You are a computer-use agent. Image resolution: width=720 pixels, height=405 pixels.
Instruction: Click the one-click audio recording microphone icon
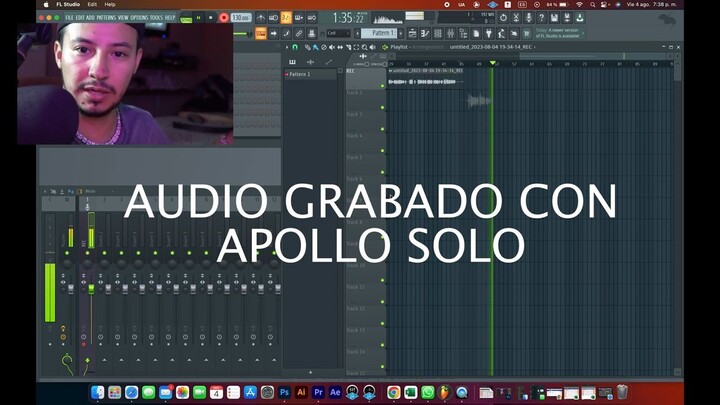coord(529,18)
